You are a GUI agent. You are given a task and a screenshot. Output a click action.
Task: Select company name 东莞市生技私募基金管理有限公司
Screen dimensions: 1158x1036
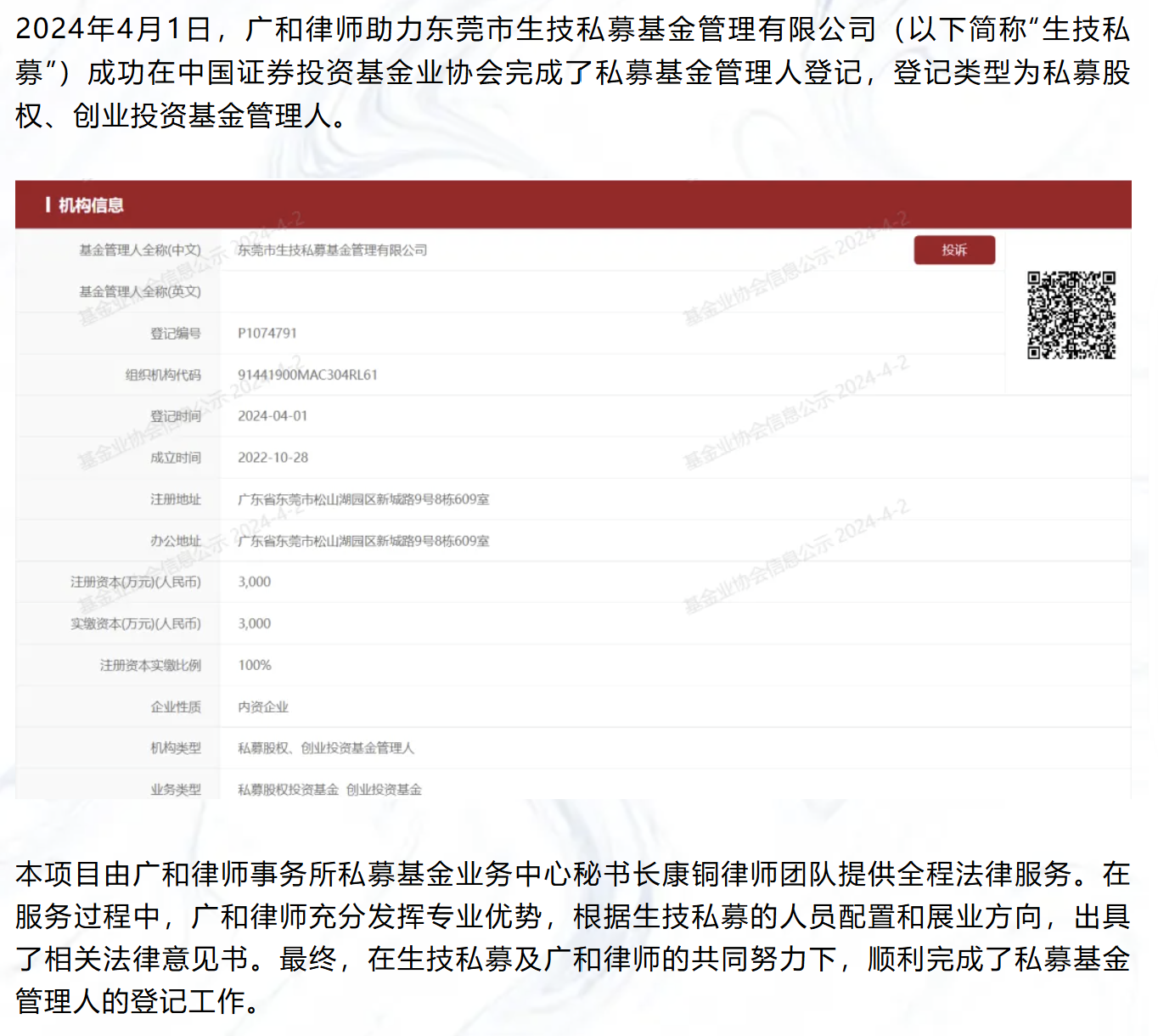332,250
